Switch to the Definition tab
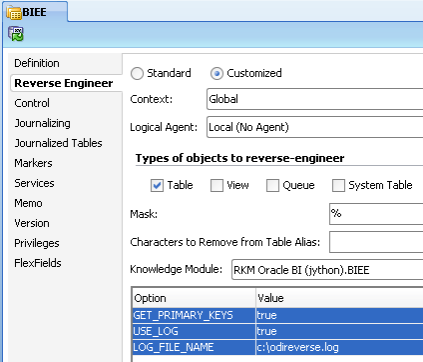This screenshot has width=423, height=362. [37, 63]
